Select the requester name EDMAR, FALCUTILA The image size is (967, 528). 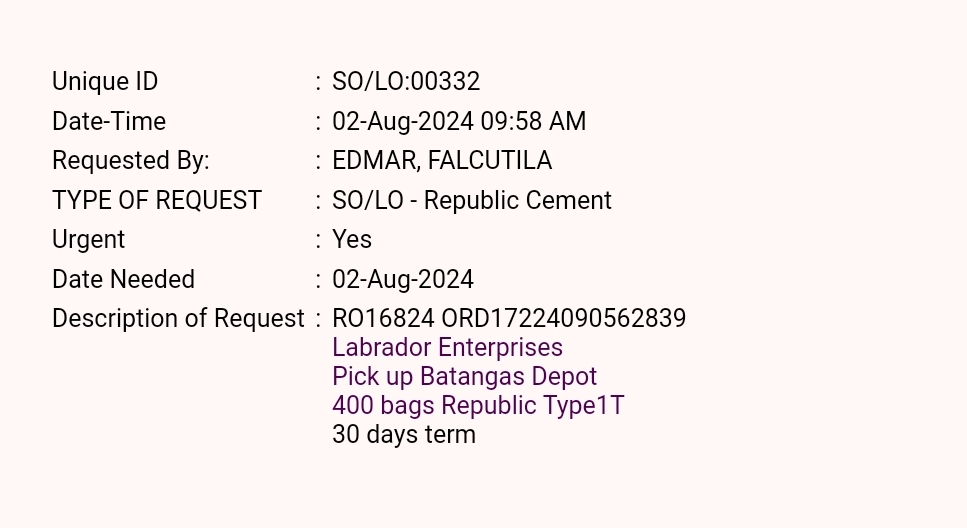click(x=442, y=161)
